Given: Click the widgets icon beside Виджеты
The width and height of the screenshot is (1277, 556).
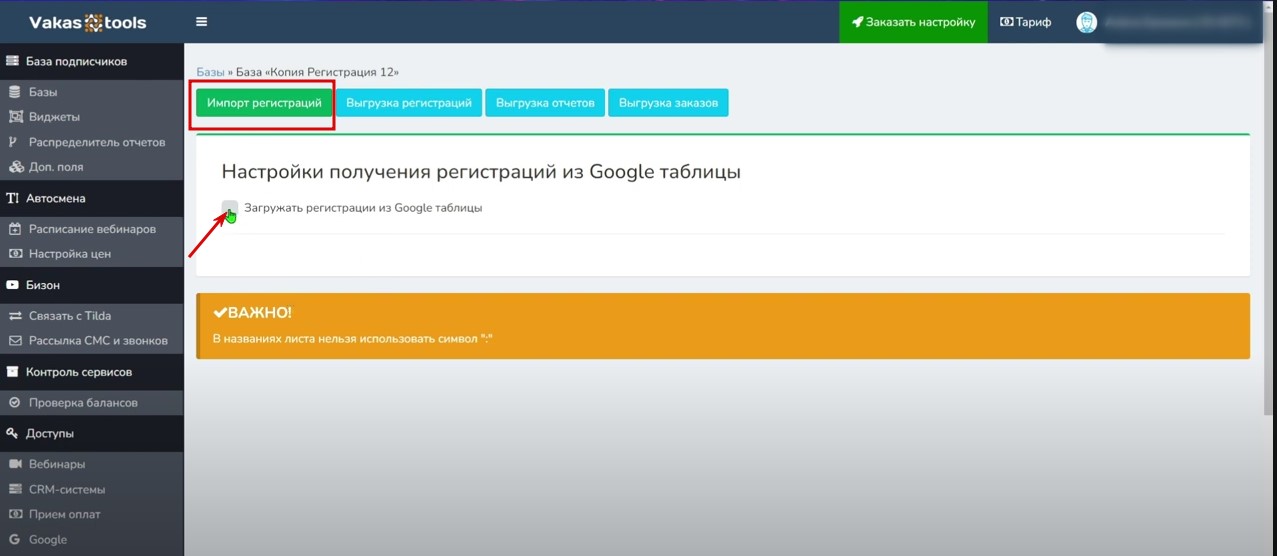Looking at the screenshot, I should [x=15, y=117].
